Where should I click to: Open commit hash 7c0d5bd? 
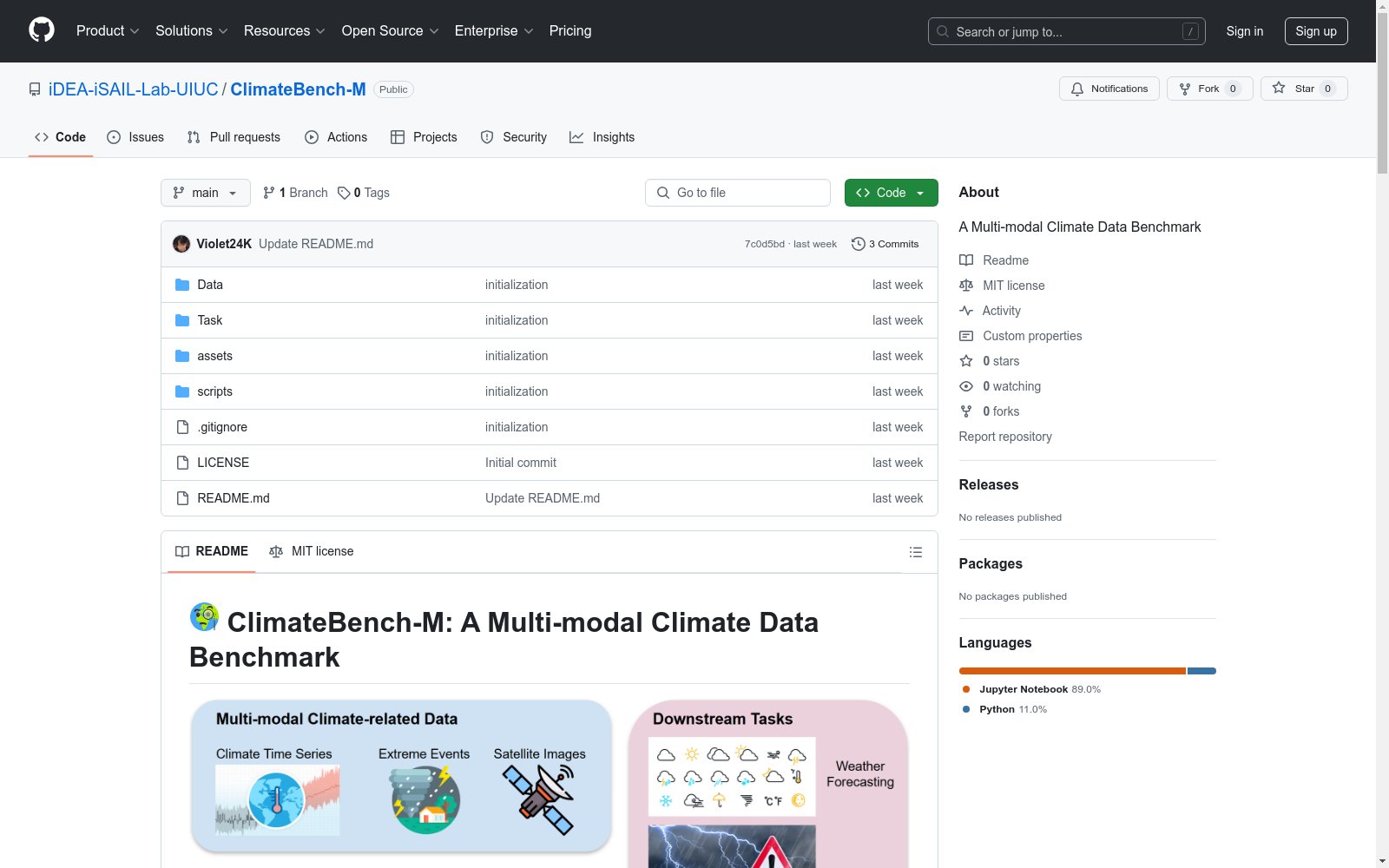coord(764,244)
